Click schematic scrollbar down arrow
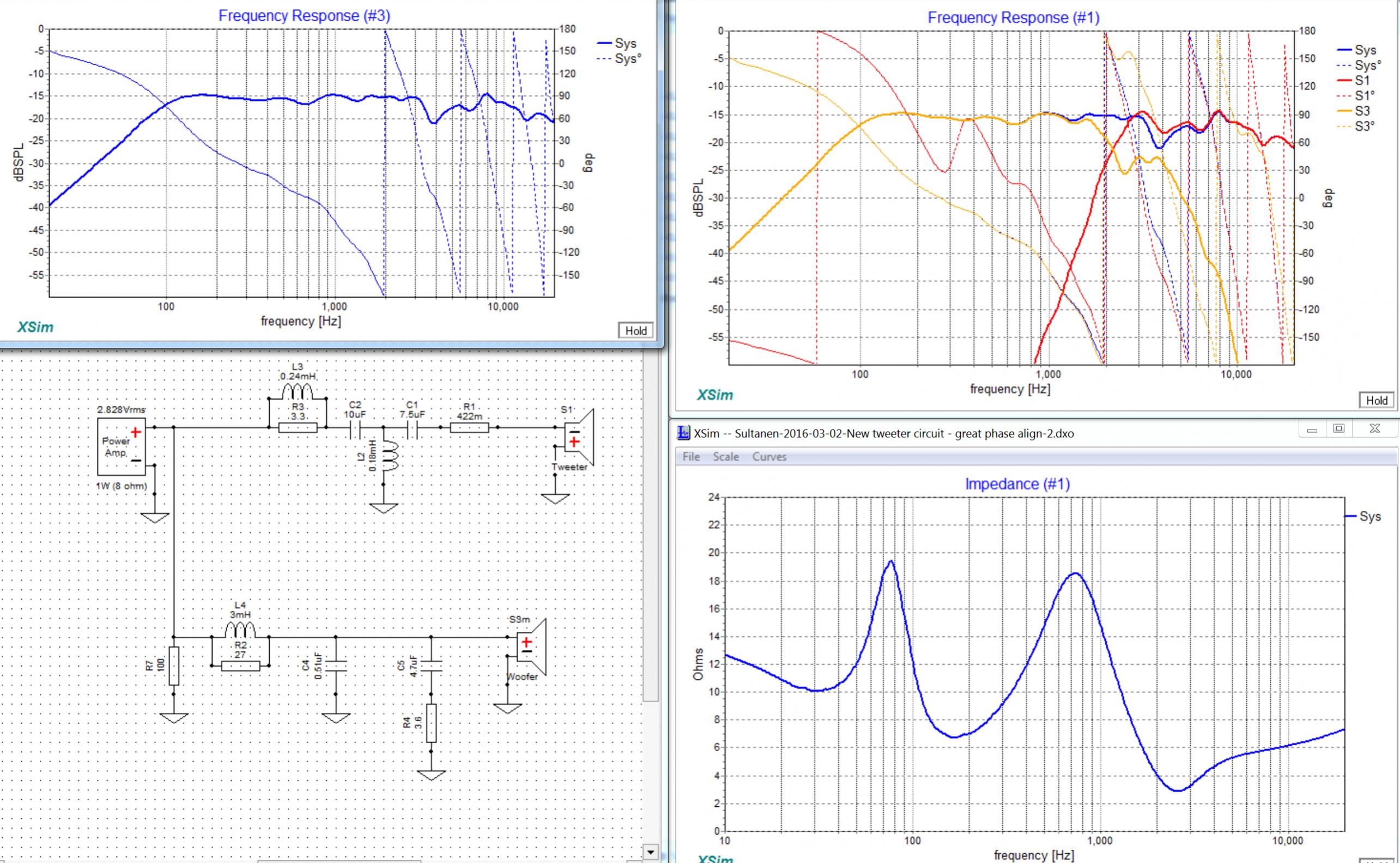Screen dimensions: 1400x863 [650, 852]
